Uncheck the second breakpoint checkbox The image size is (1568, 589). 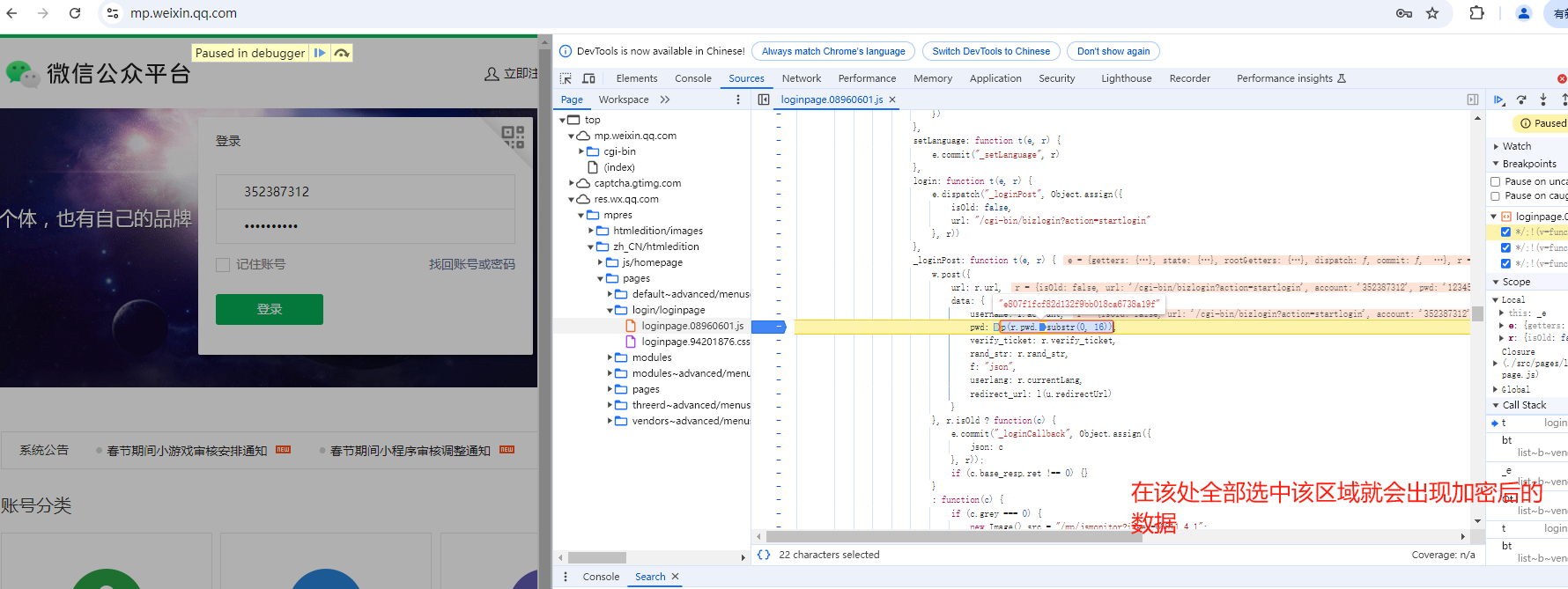pos(1506,247)
